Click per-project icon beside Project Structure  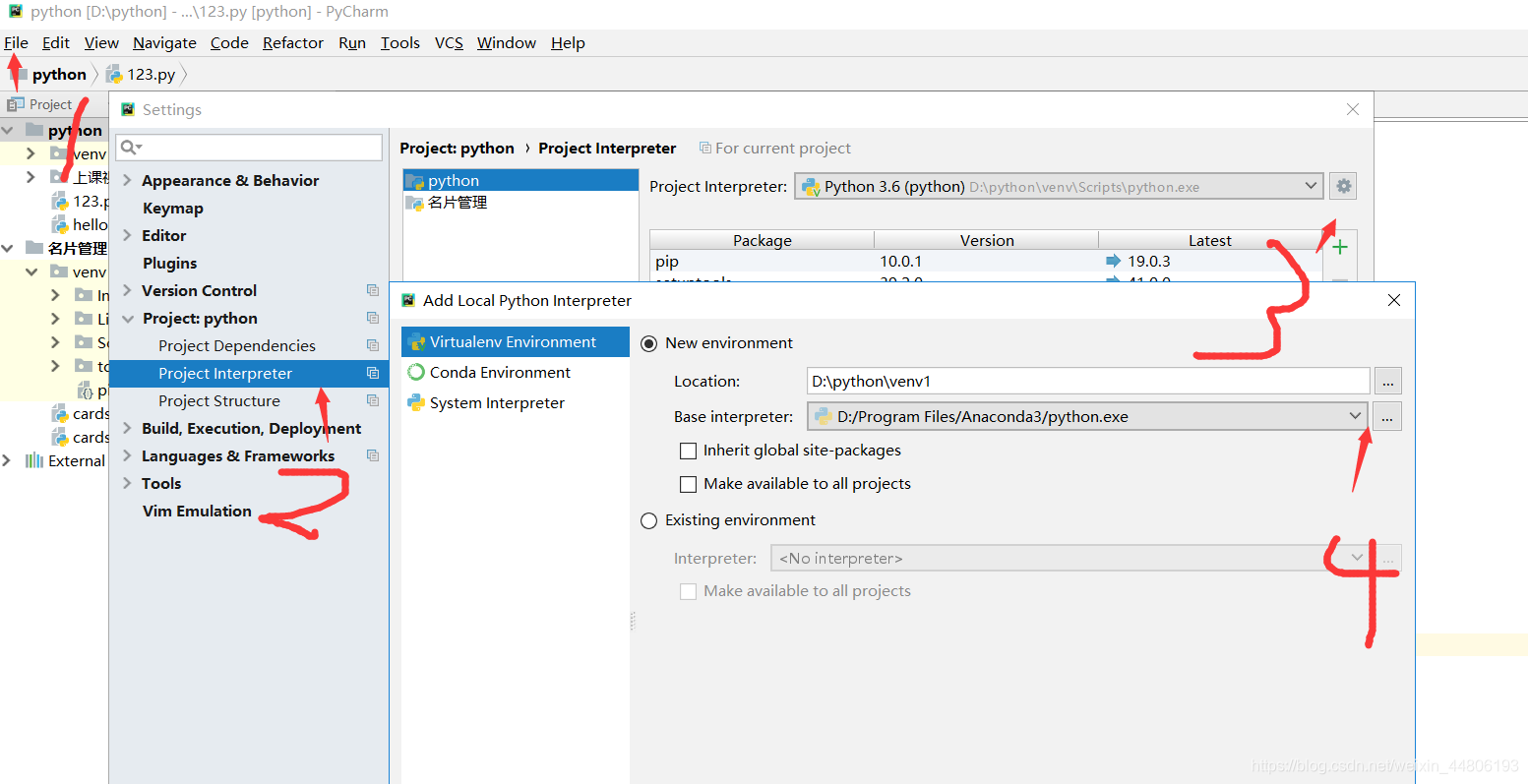pos(373,400)
